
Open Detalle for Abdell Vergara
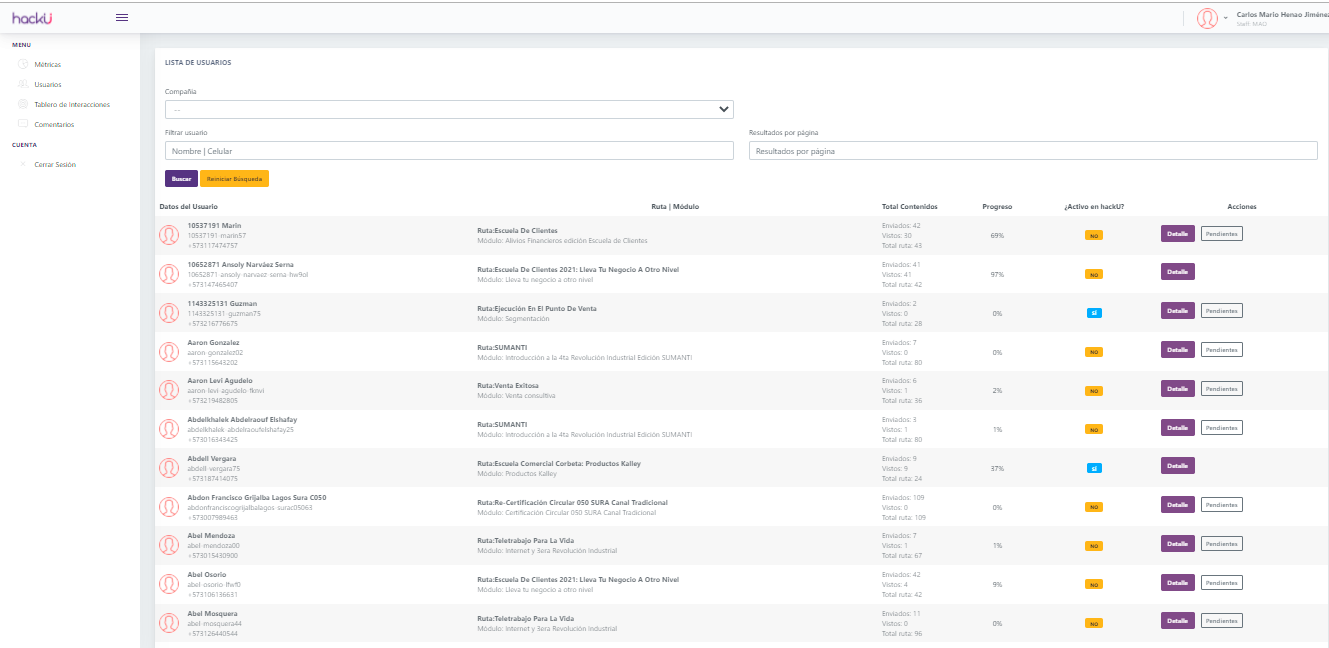click(x=1178, y=465)
